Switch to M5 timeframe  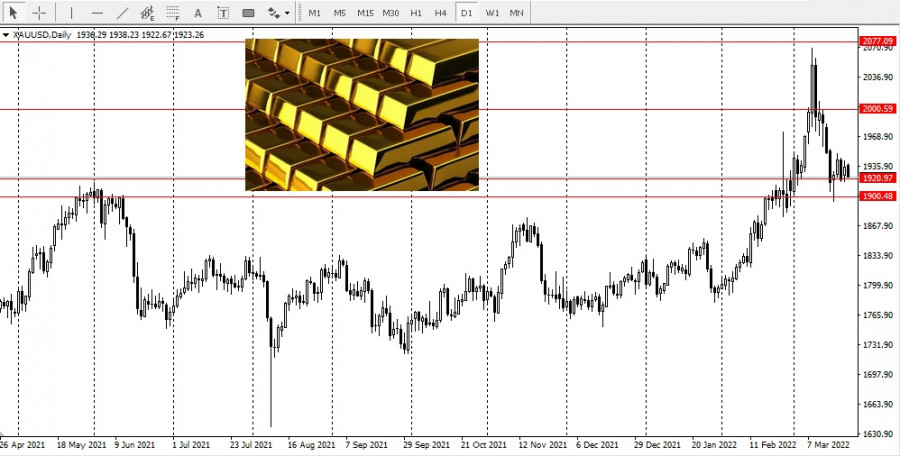tap(340, 13)
